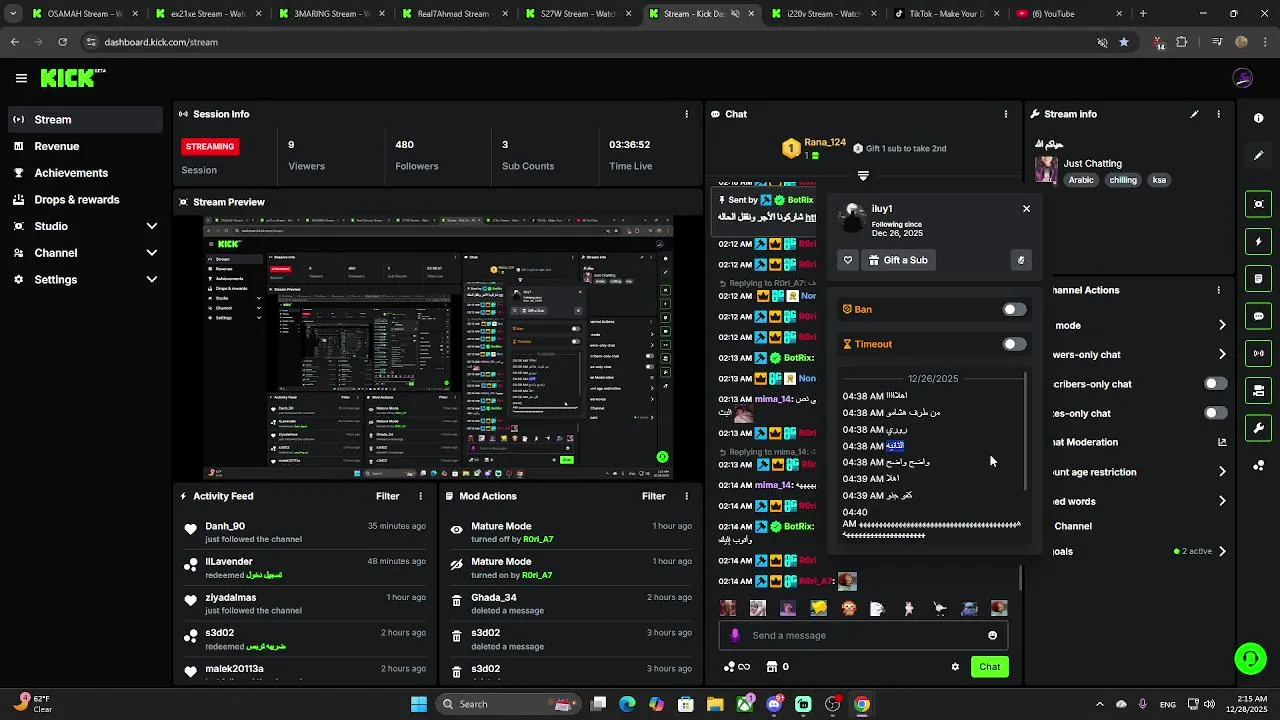
Task: Open Windows Start menu
Action: [x=419, y=704]
